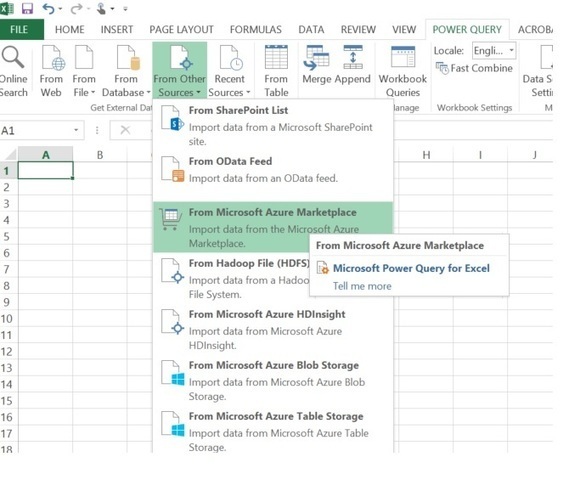This screenshot has width=569, height=502.
Task: Switch to the INSERT tab
Action: (117, 29)
